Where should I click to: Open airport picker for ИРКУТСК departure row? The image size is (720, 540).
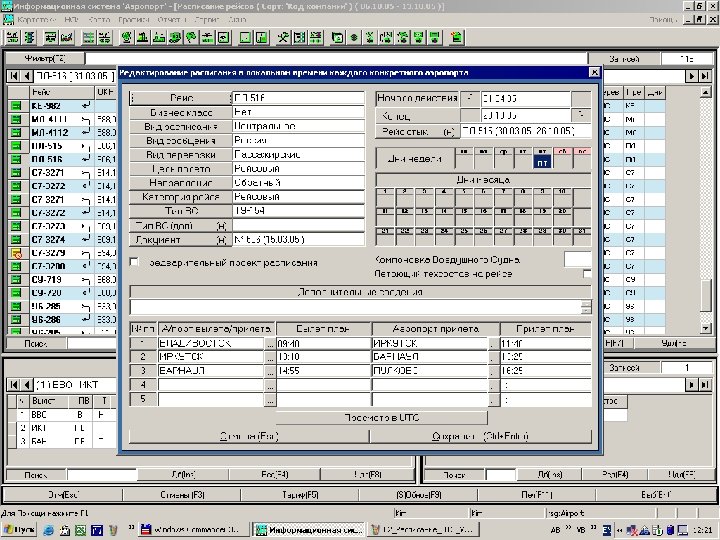270,357
